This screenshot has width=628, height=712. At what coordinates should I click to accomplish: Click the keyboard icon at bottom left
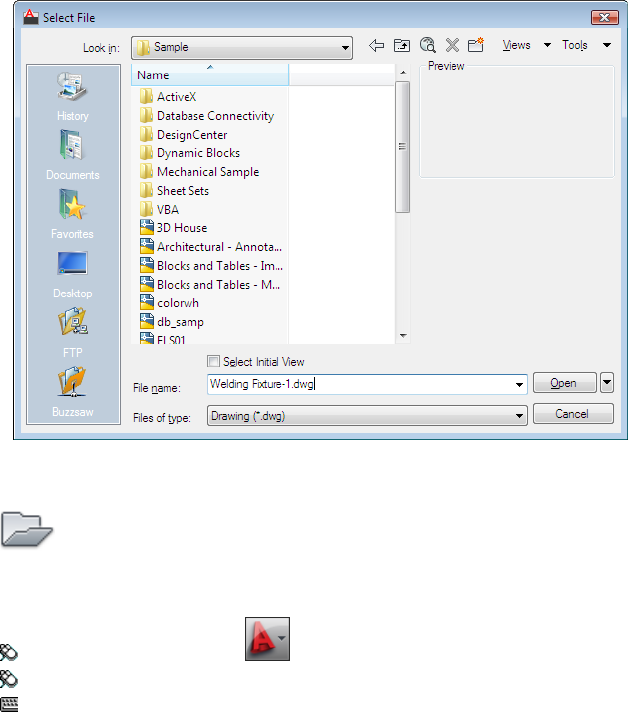click(9, 704)
